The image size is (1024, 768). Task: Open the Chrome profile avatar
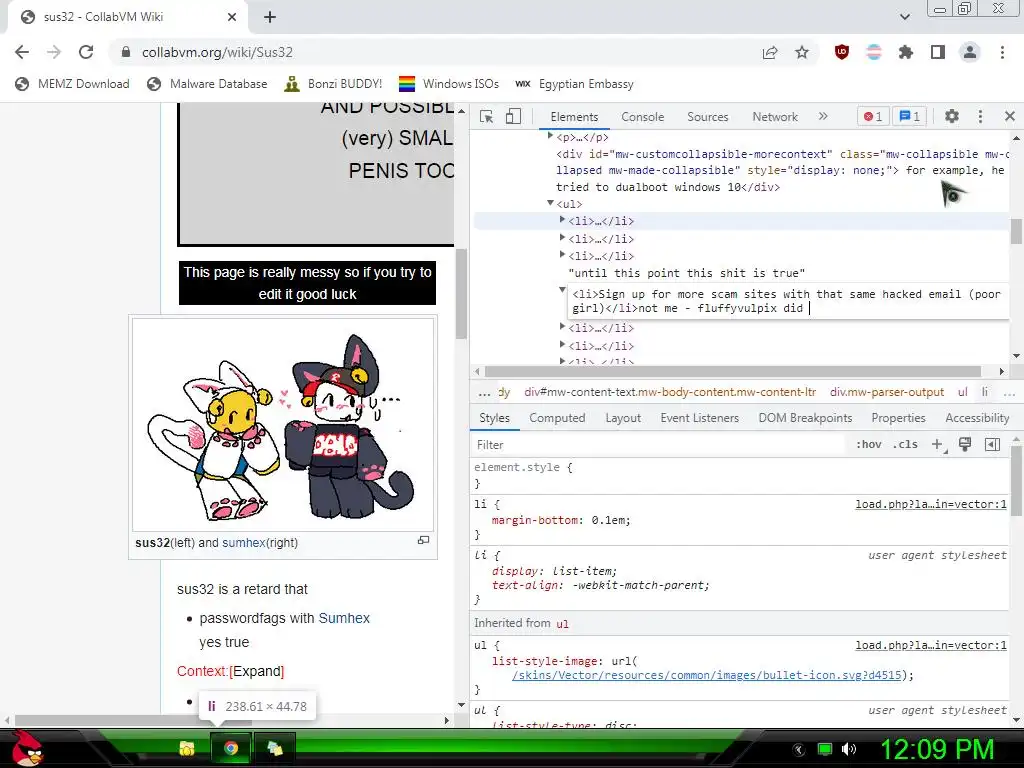pyautogui.click(x=970, y=52)
